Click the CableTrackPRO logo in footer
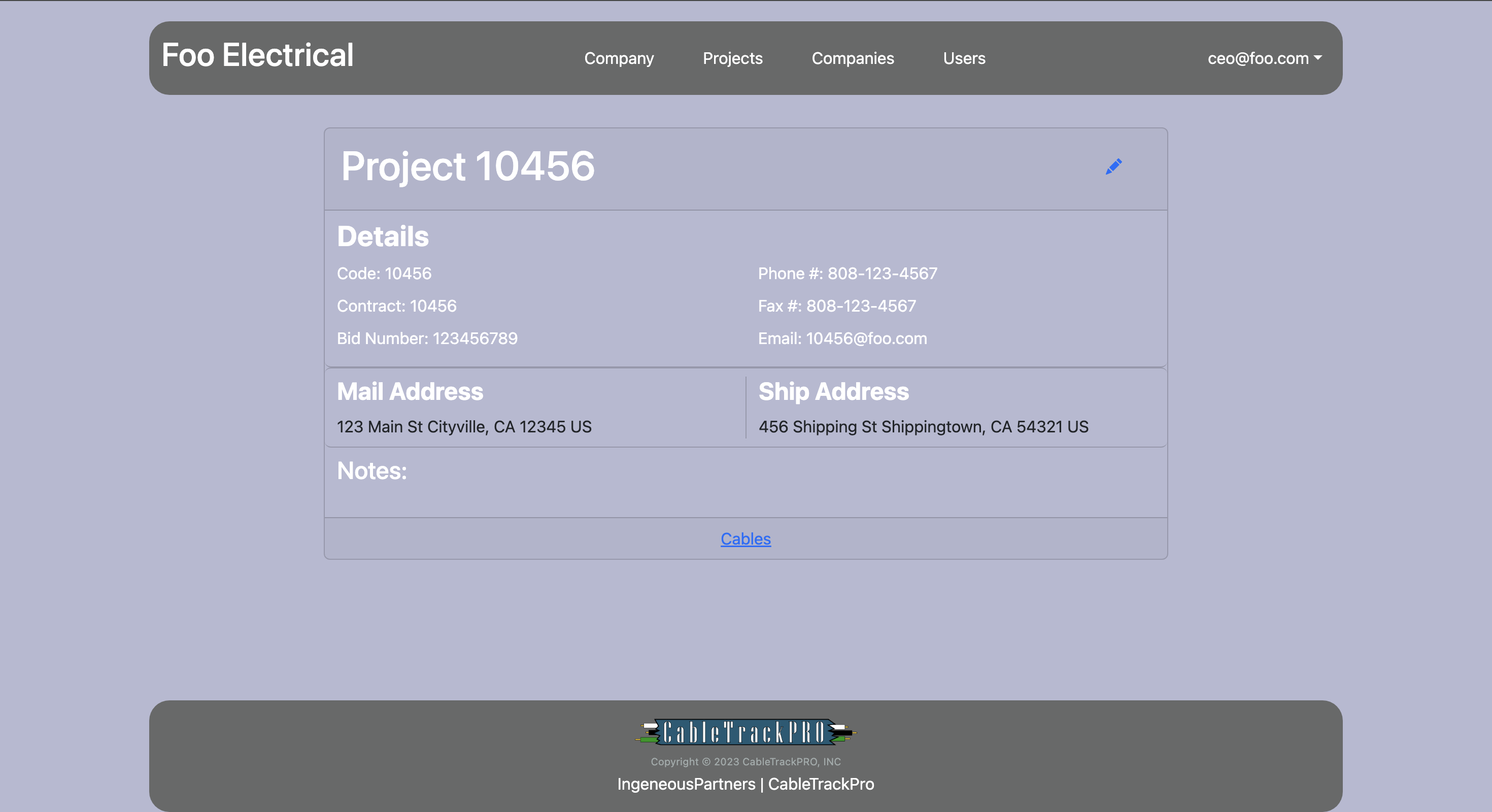Viewport: 1492px width, 812px height. click(x=745, y=732)
